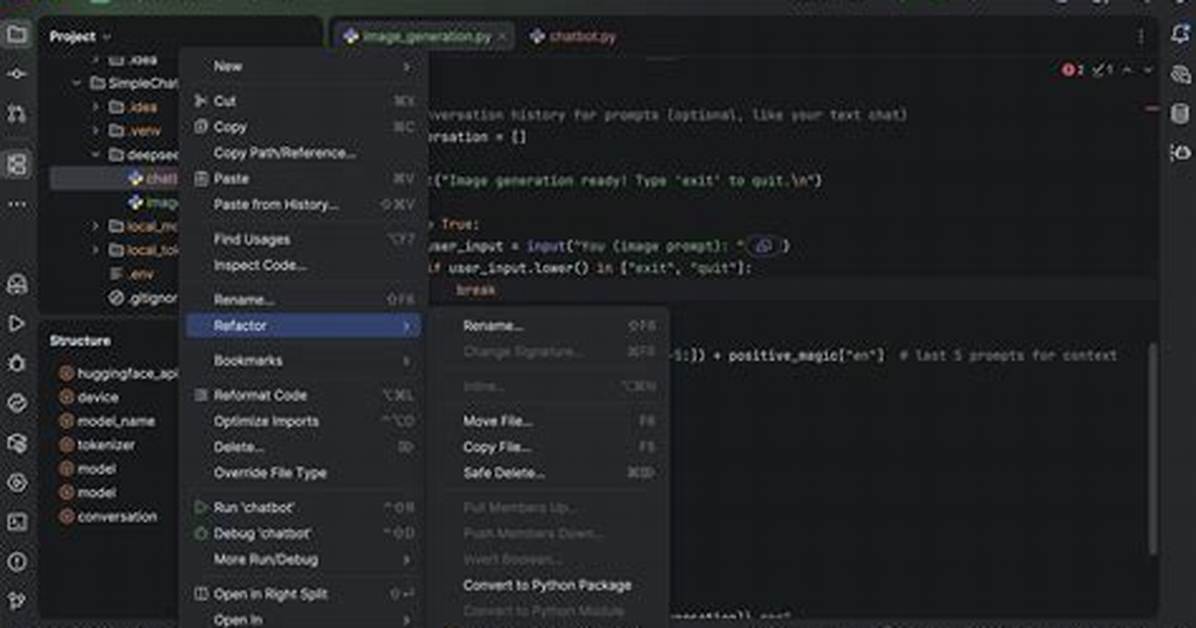Open the Commit tool window
Viewport: 1196px width, 628px height.
tap(17, 74)
